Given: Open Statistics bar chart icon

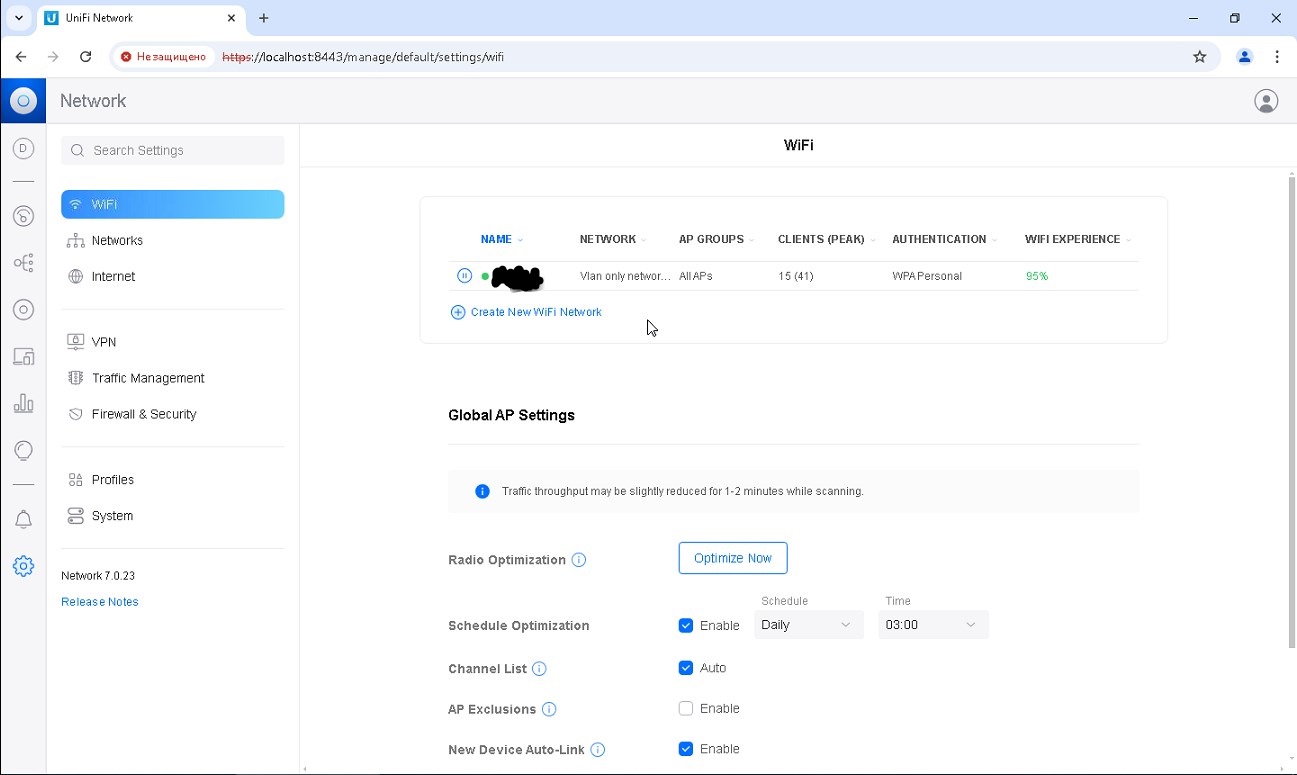Looking at the screenshot, I should [x=23, y=404].
